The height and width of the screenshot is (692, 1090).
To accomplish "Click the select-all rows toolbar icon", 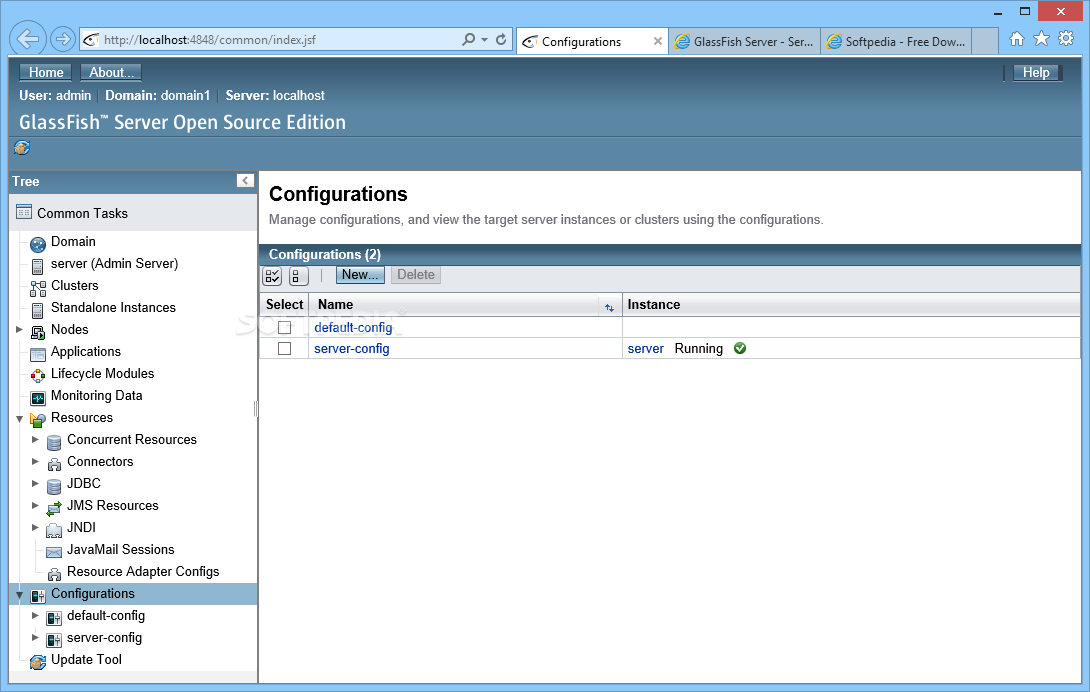I will point(272,276).
